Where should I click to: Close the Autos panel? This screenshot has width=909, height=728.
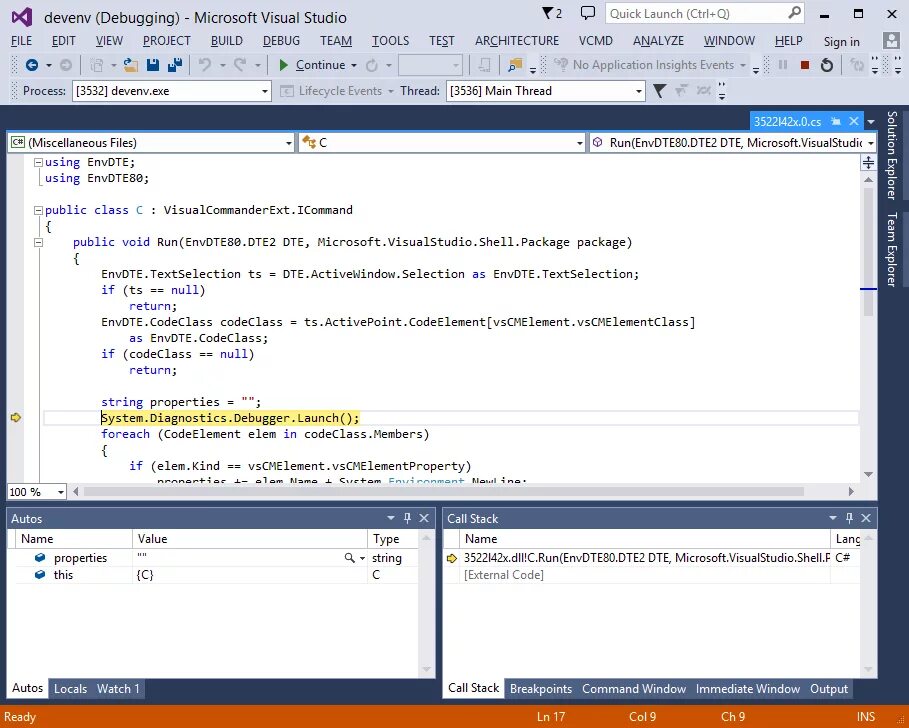pos(424,518)
